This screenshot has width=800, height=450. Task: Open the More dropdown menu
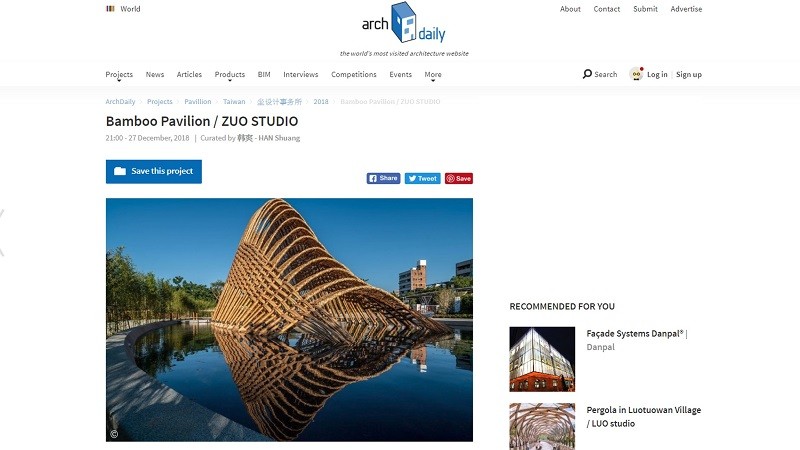tap(433, 74)
